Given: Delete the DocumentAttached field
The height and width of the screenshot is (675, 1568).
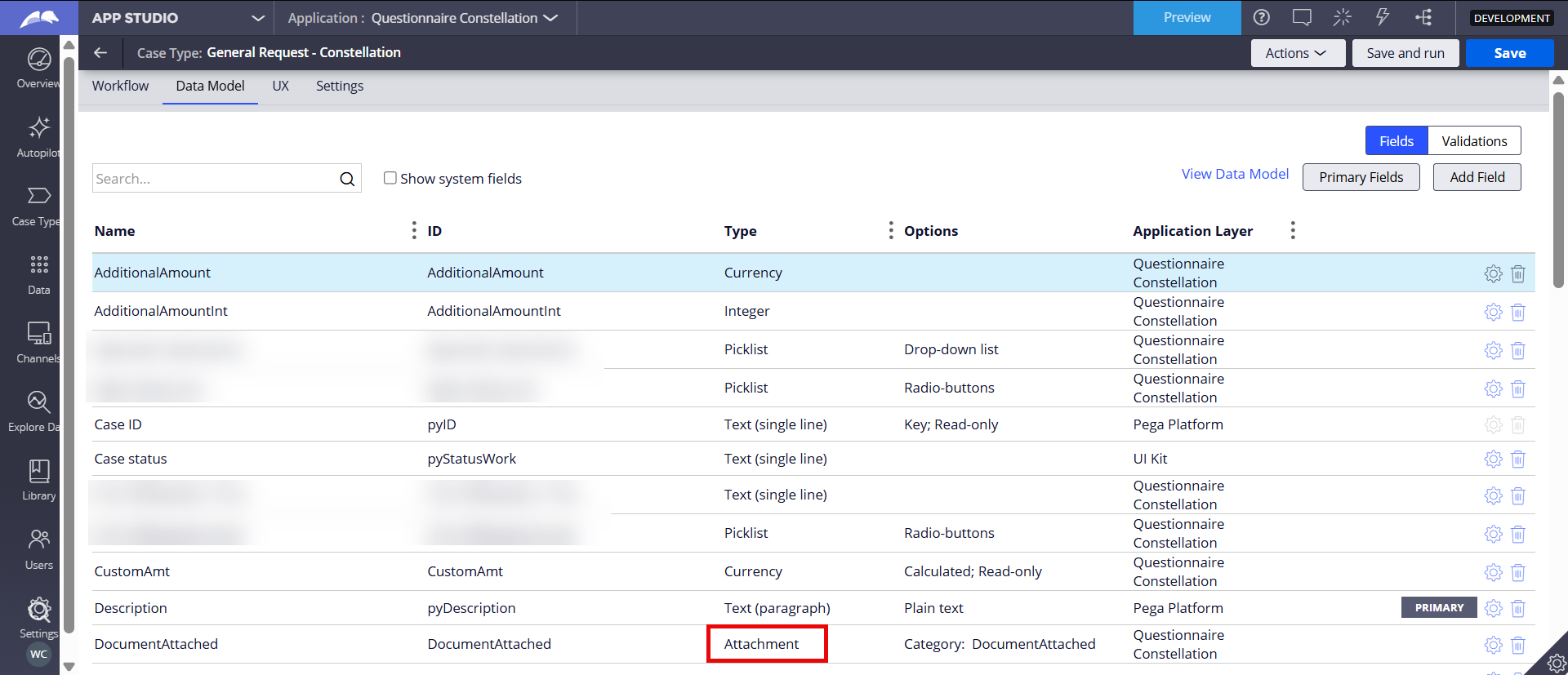Looking at the screenshot, I should 1518,645.
